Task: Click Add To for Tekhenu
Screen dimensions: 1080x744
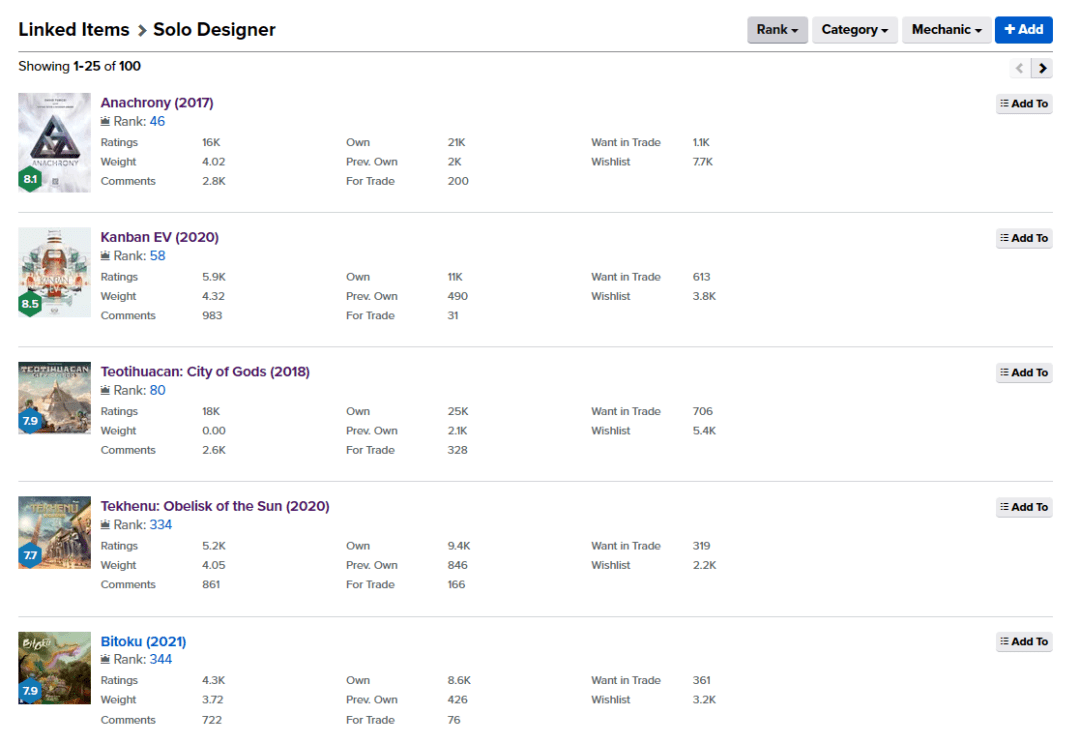Action: click(x=1024, y=507)
